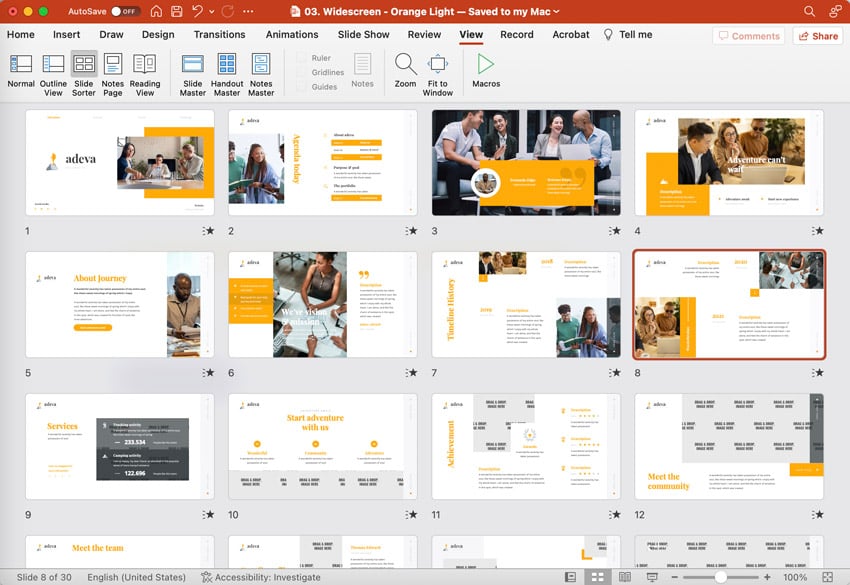Toggle the AutoSave switch

[125, 11]
